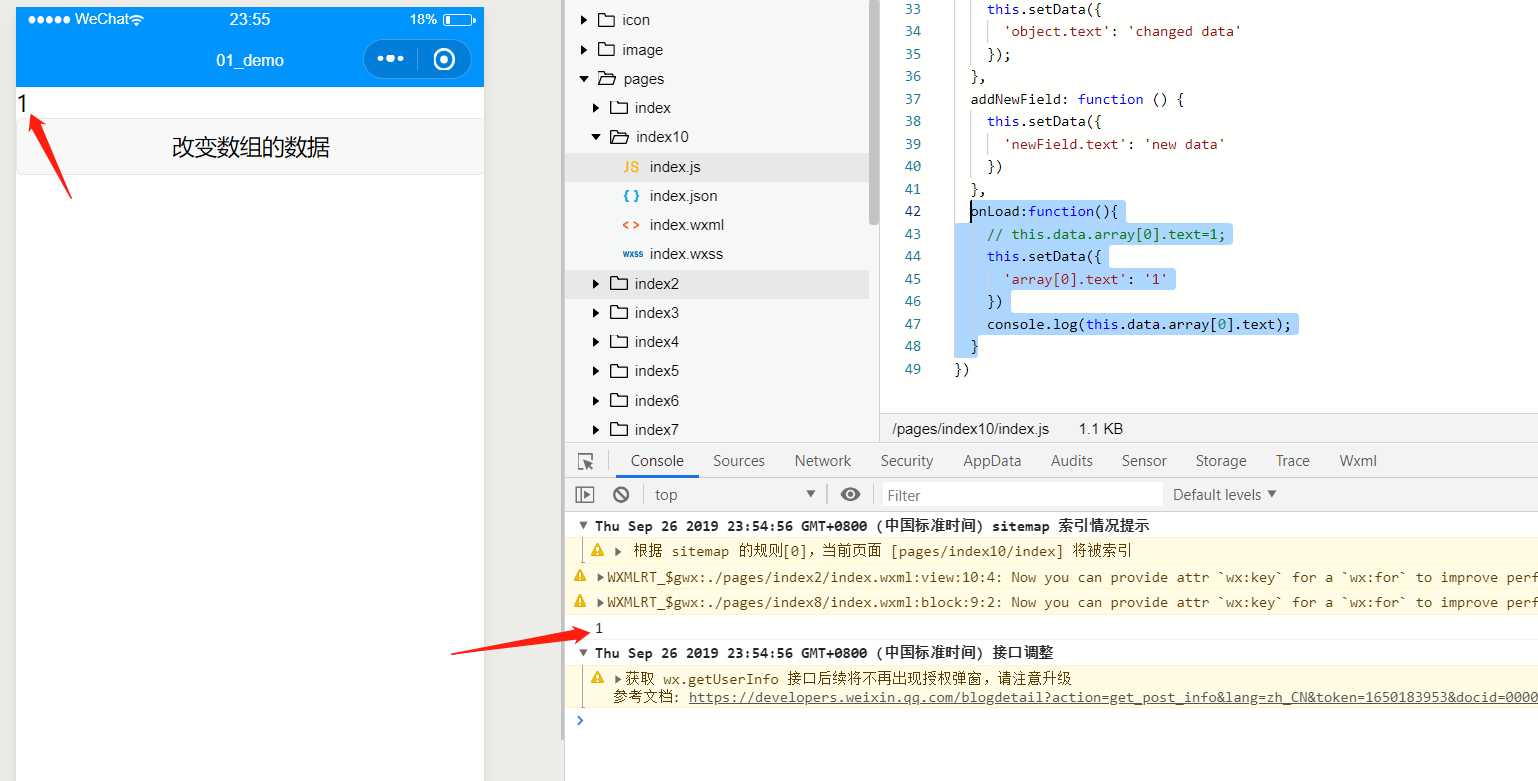Expand the index4 folder
Image resolution: width=1538 pixels, height=781 pixels.
tap(596, 342)
